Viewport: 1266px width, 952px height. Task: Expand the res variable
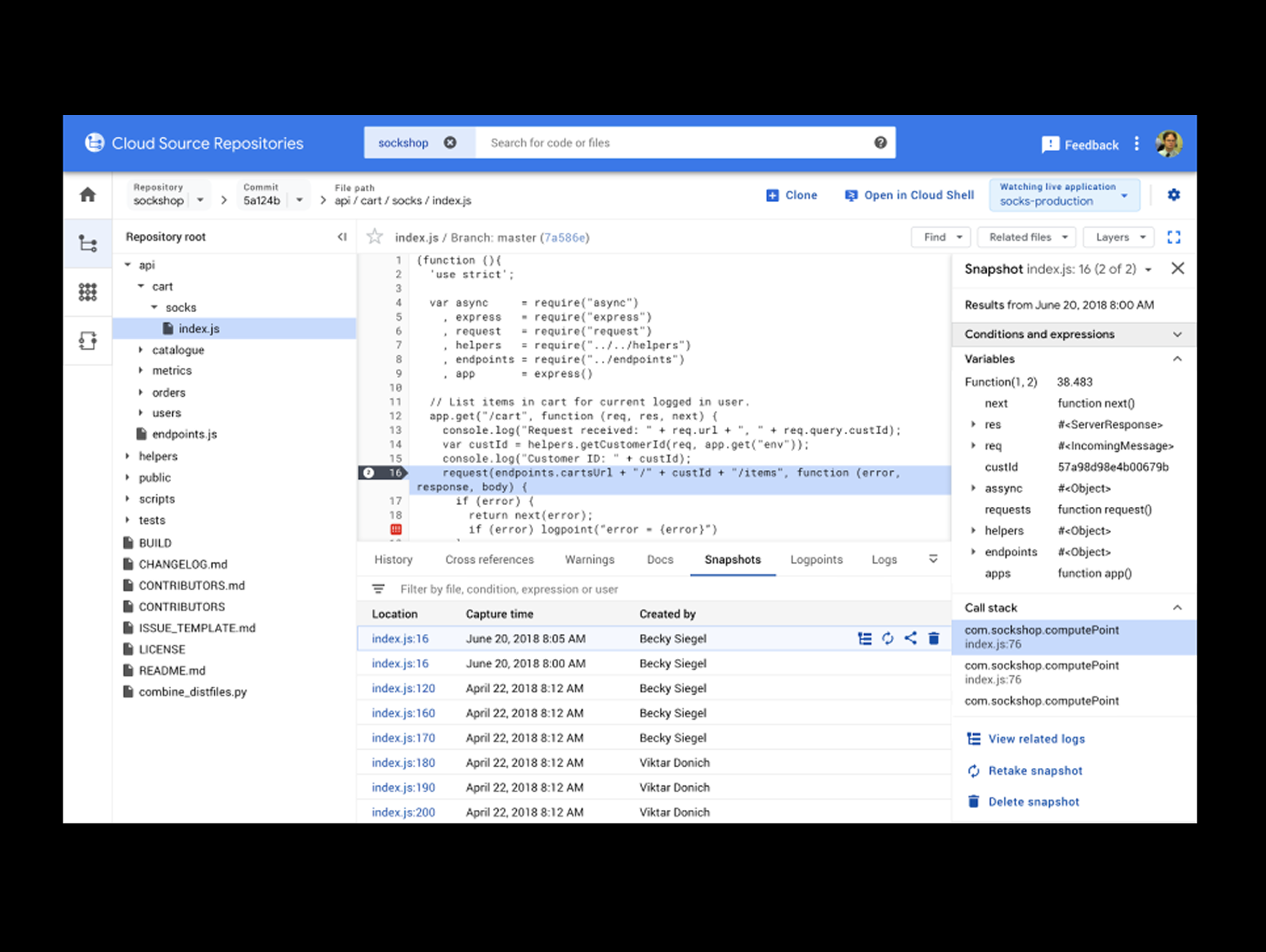972,424
